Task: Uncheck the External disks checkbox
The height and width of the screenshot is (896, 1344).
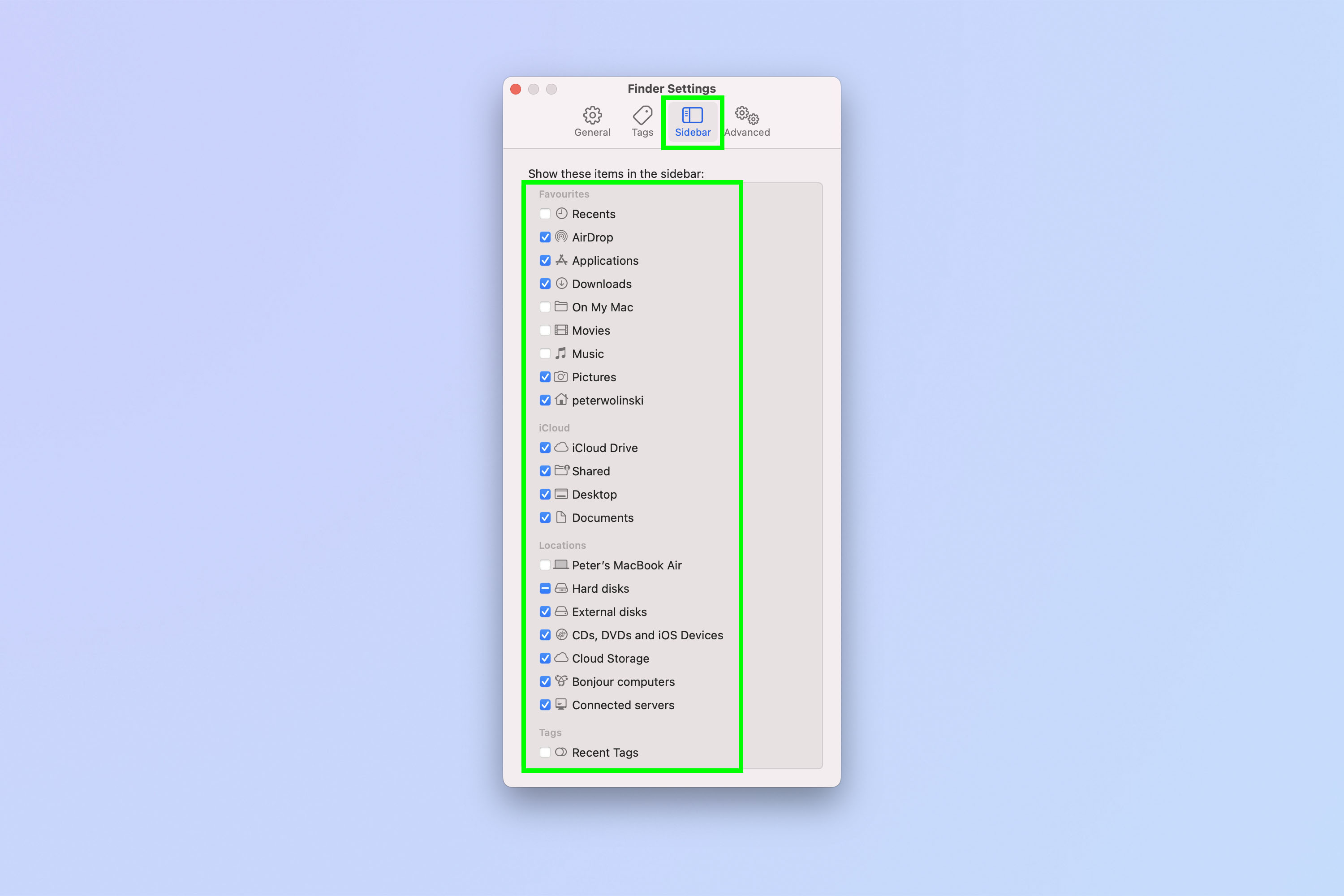Action: click(545, 612)
